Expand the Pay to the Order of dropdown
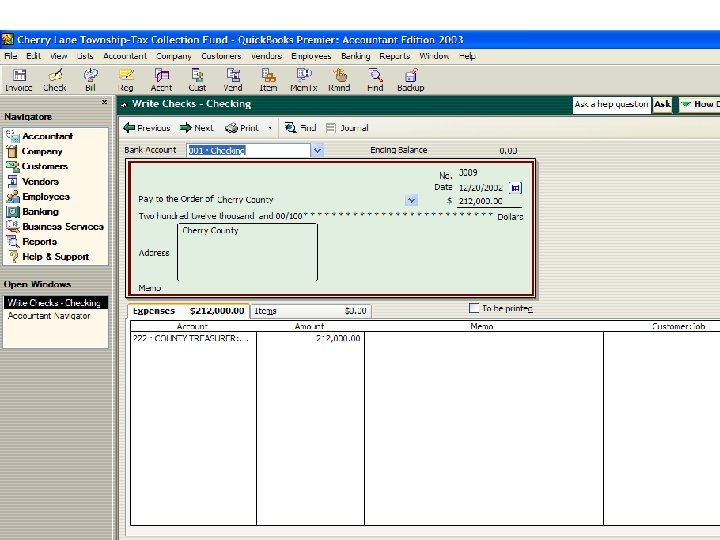 (x=411, y=200)
